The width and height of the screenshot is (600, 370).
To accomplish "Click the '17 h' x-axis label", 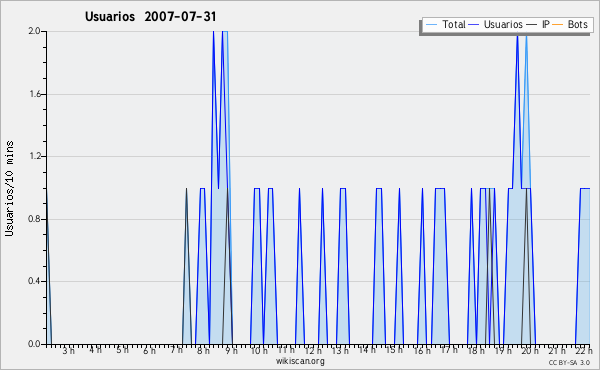I will (x=449, y=350).
